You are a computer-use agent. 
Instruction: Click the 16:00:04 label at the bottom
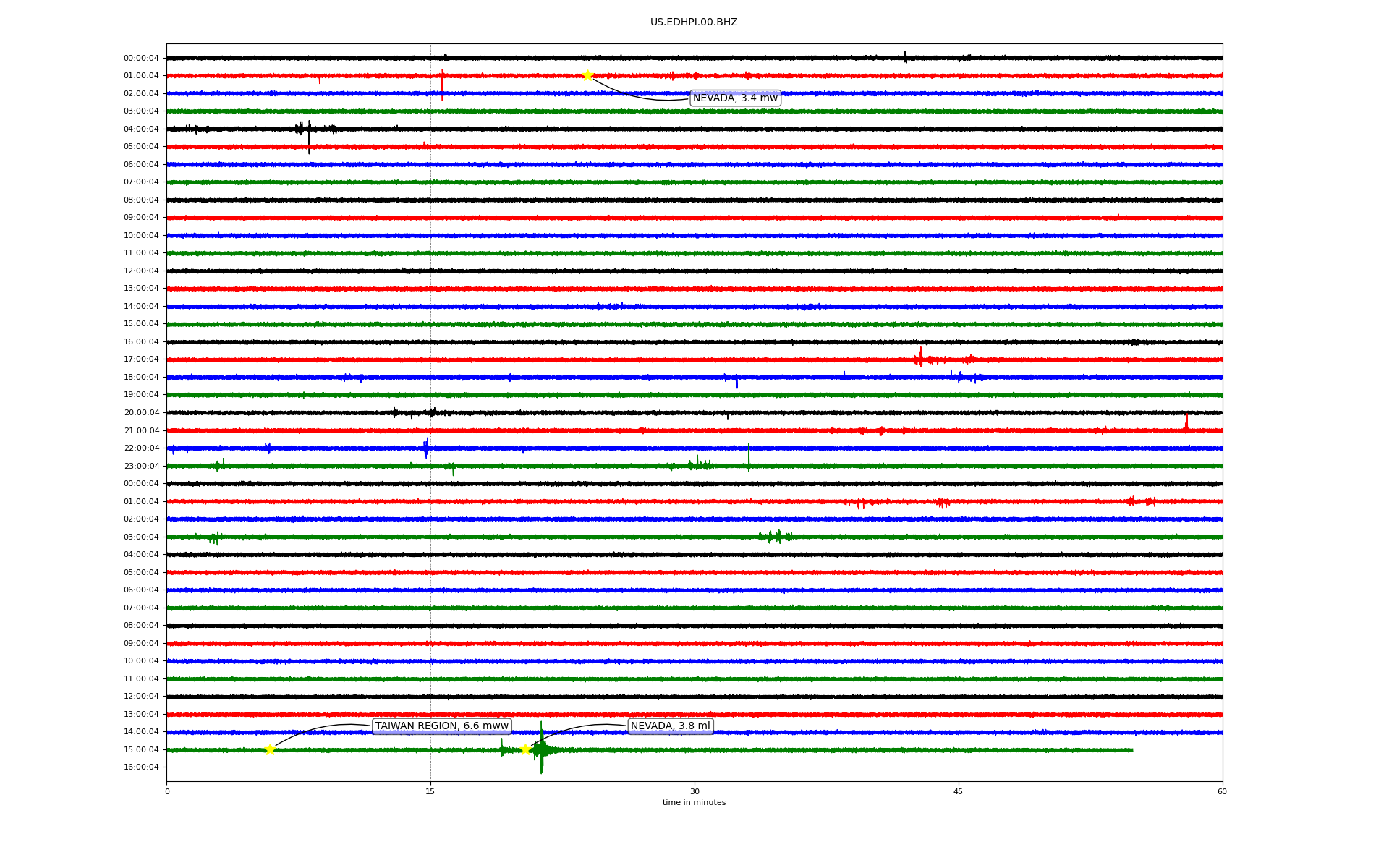(x=141, y=767)
